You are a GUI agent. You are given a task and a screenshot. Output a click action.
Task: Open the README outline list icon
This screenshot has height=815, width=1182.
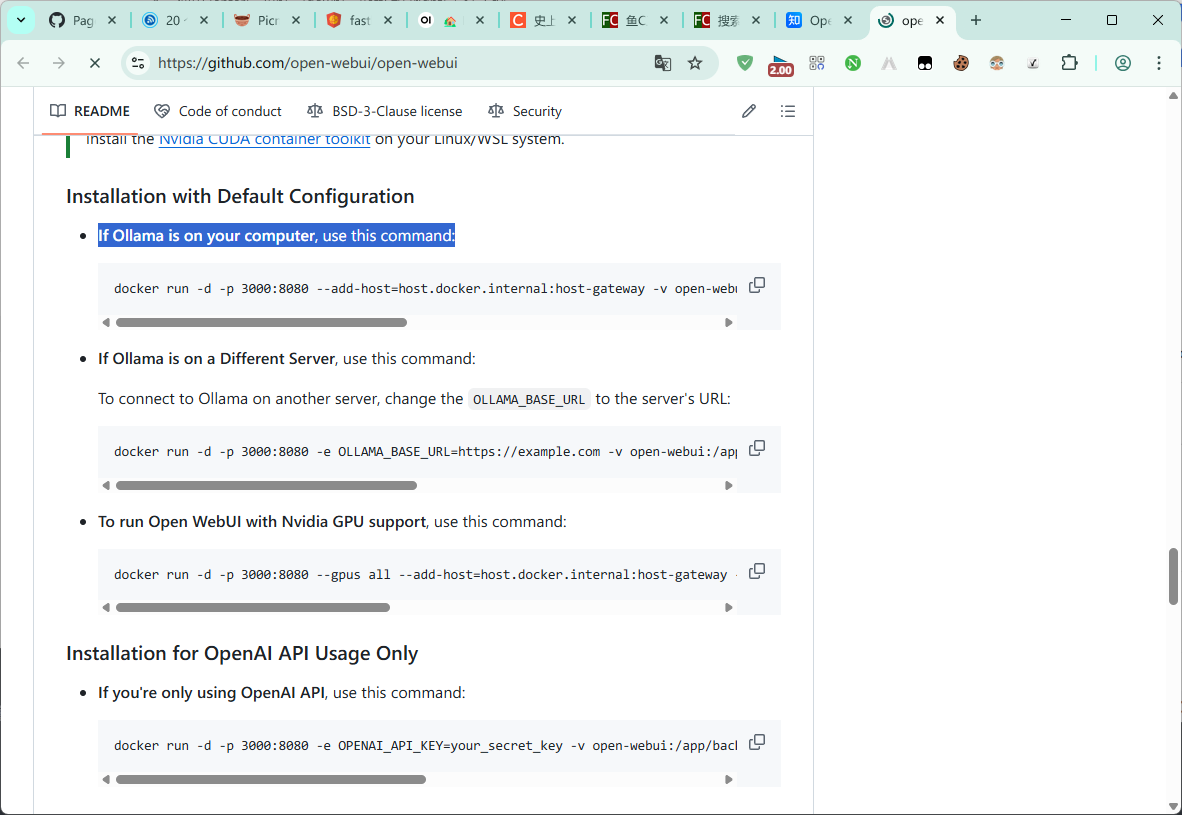(x=788, y=112)
